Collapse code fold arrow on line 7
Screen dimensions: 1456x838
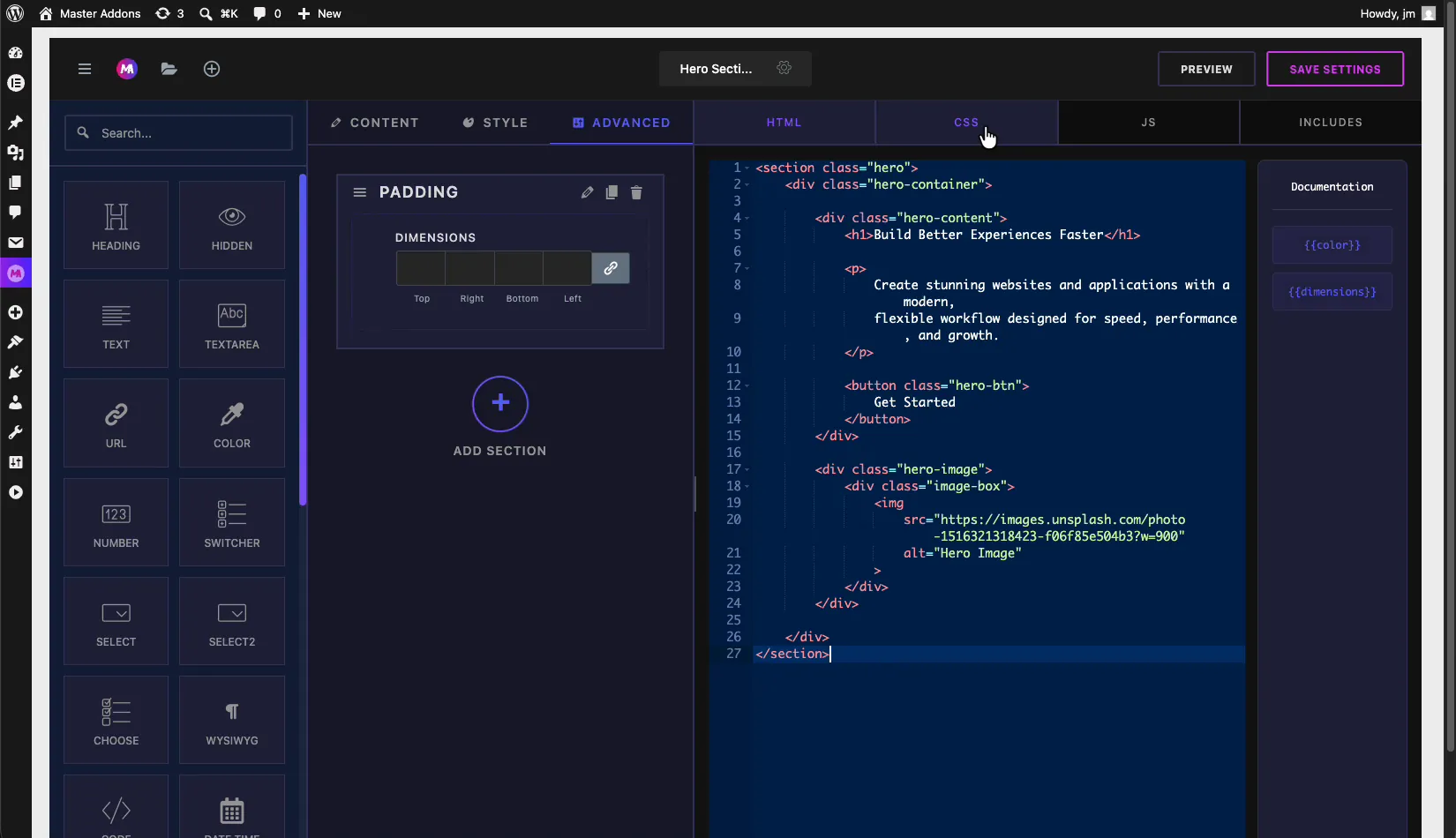click(747, 268)
